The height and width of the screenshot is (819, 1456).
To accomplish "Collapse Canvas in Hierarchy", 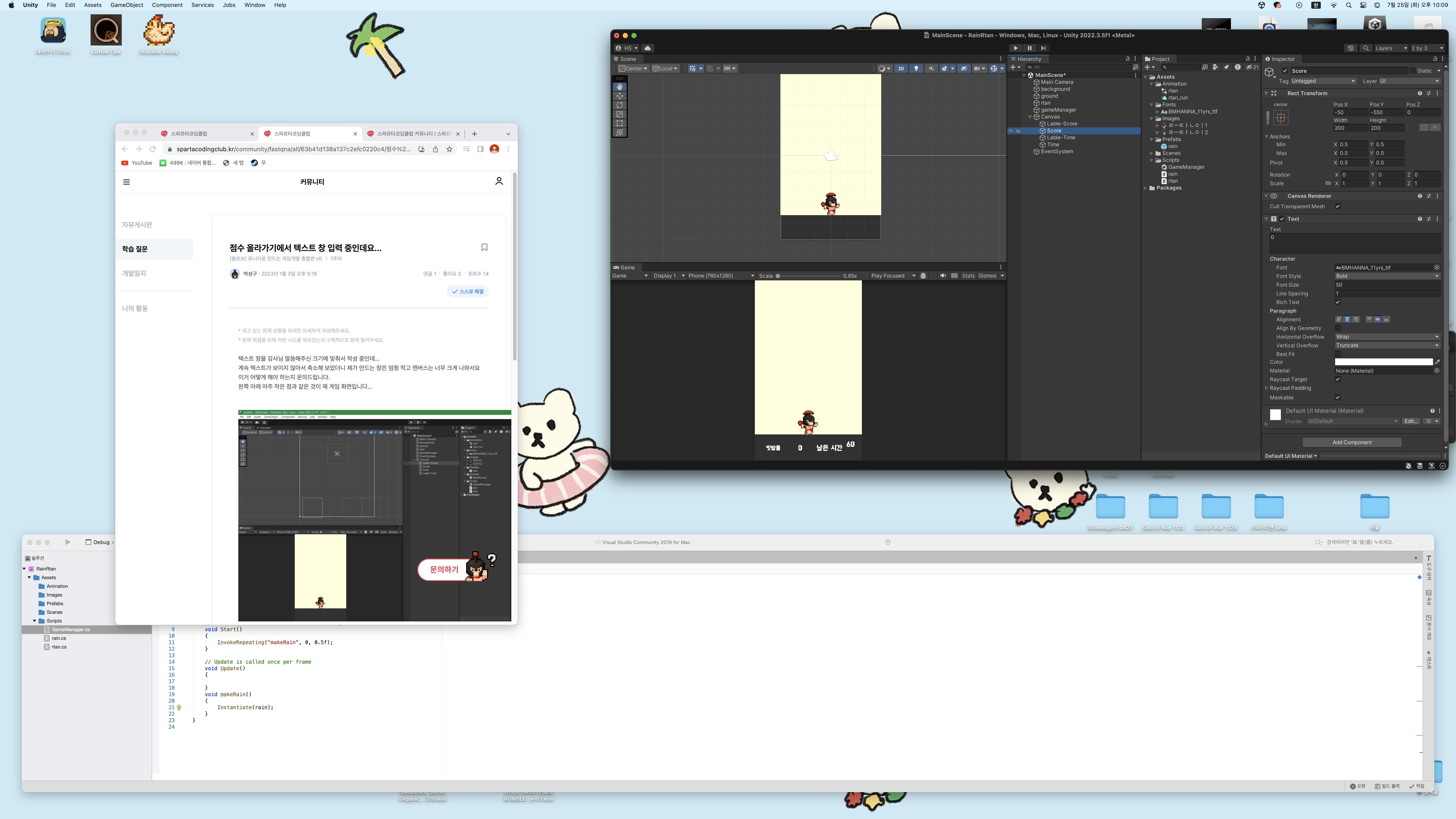I will click(1030, 117).
